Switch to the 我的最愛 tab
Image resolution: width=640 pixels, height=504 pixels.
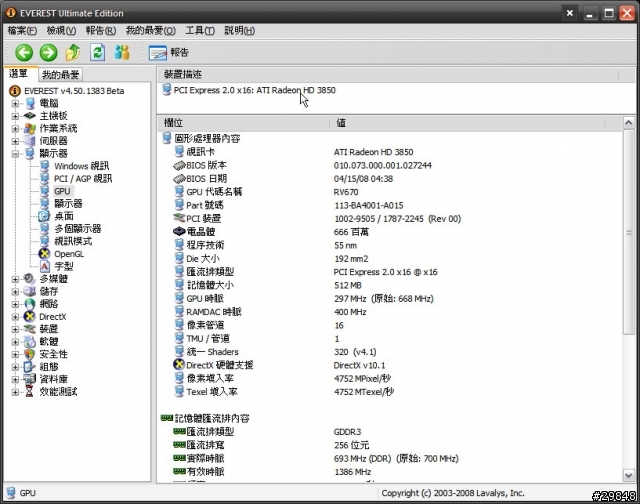tap(60, 75)
